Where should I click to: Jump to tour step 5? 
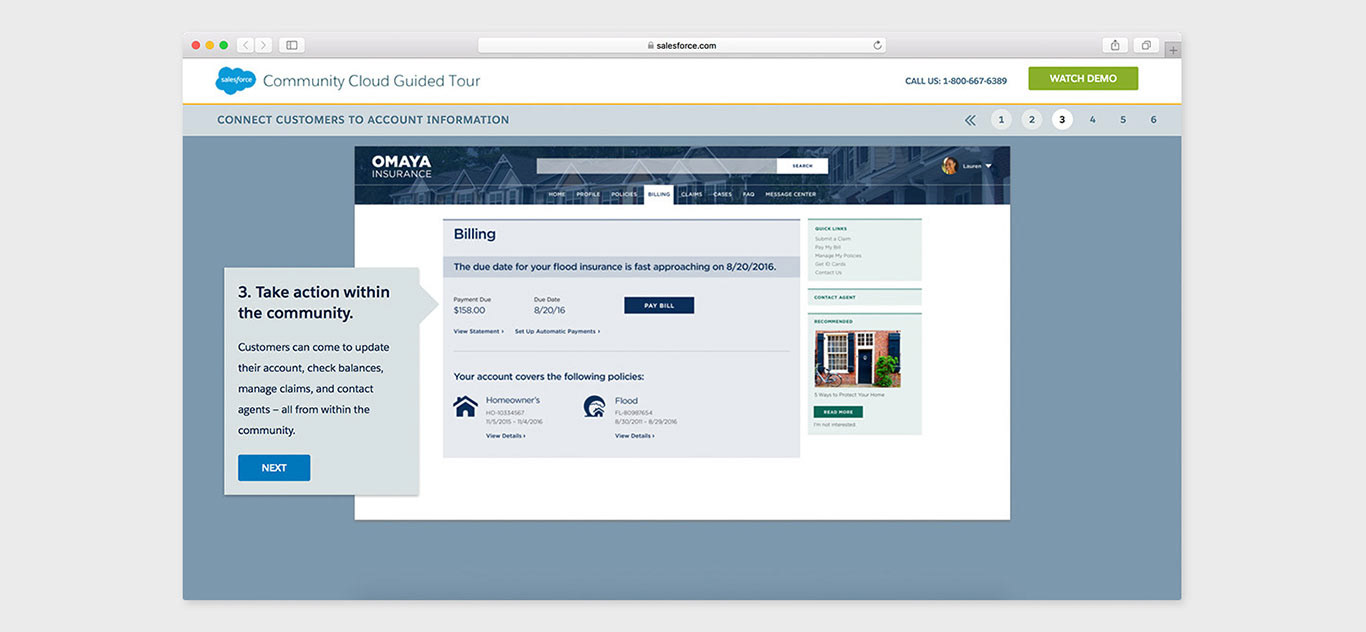pyautogui.click(x=1123, y=120)
